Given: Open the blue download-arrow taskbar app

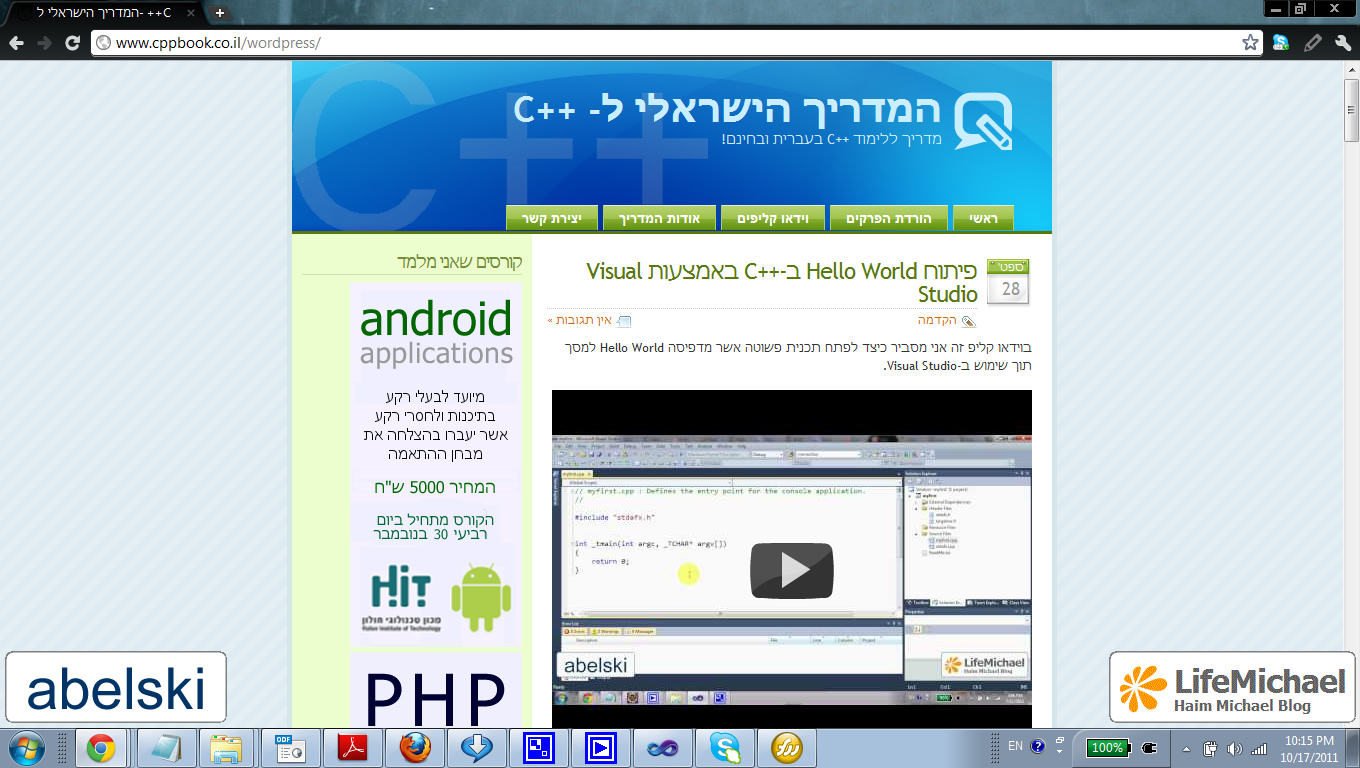Looking at the screenshot, I should 476,748.
